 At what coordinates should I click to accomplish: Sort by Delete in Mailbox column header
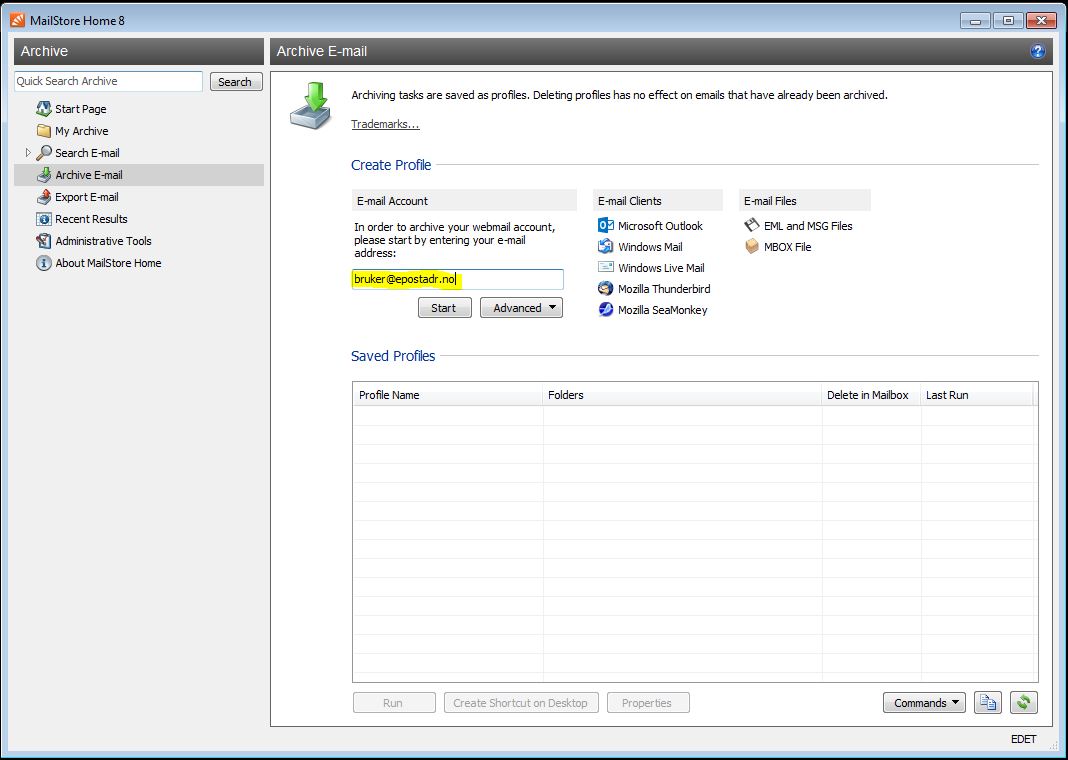coord(872,395)
